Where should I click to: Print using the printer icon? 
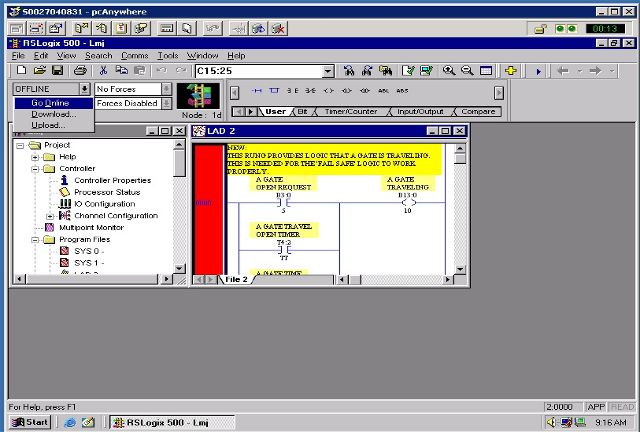click(80, 71)
